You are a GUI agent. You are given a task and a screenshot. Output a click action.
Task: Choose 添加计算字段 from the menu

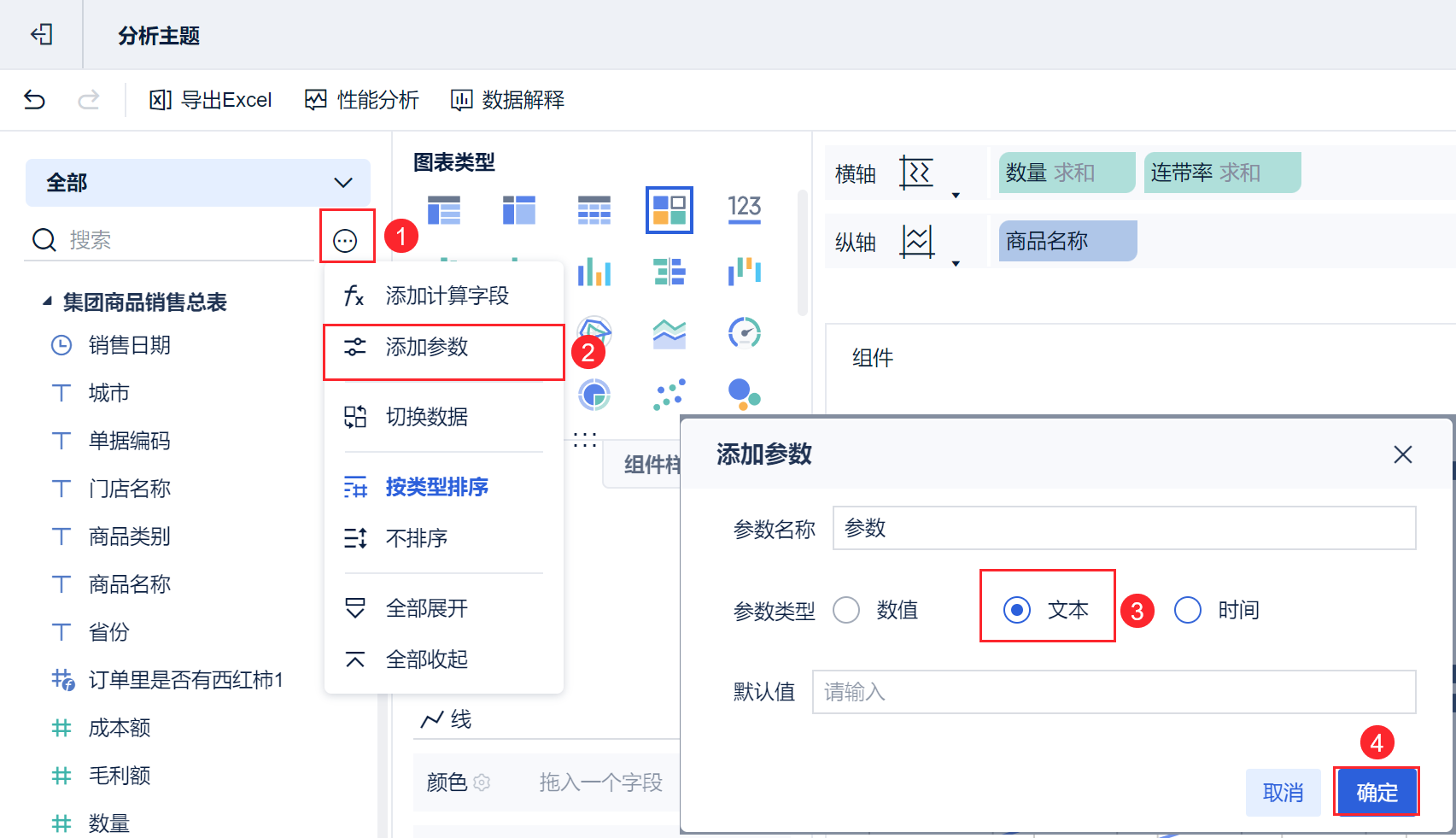coord(446,296)
